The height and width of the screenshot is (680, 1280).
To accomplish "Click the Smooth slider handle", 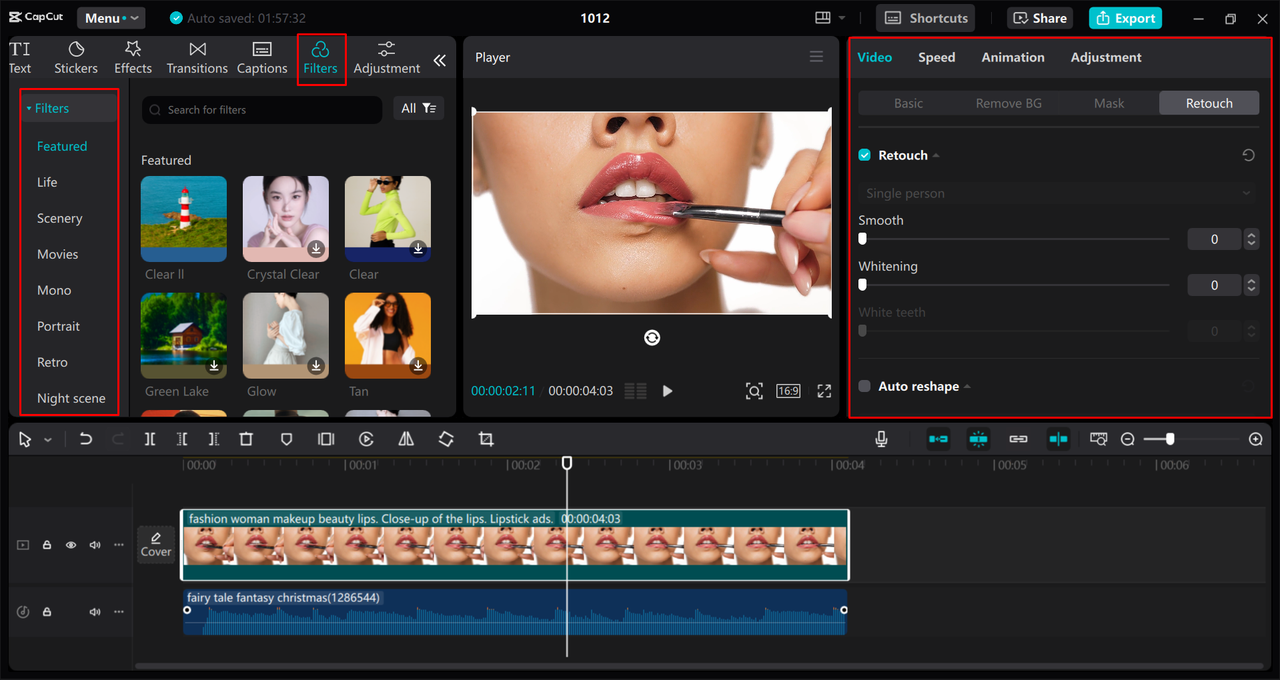I will [x=863, y=239].
